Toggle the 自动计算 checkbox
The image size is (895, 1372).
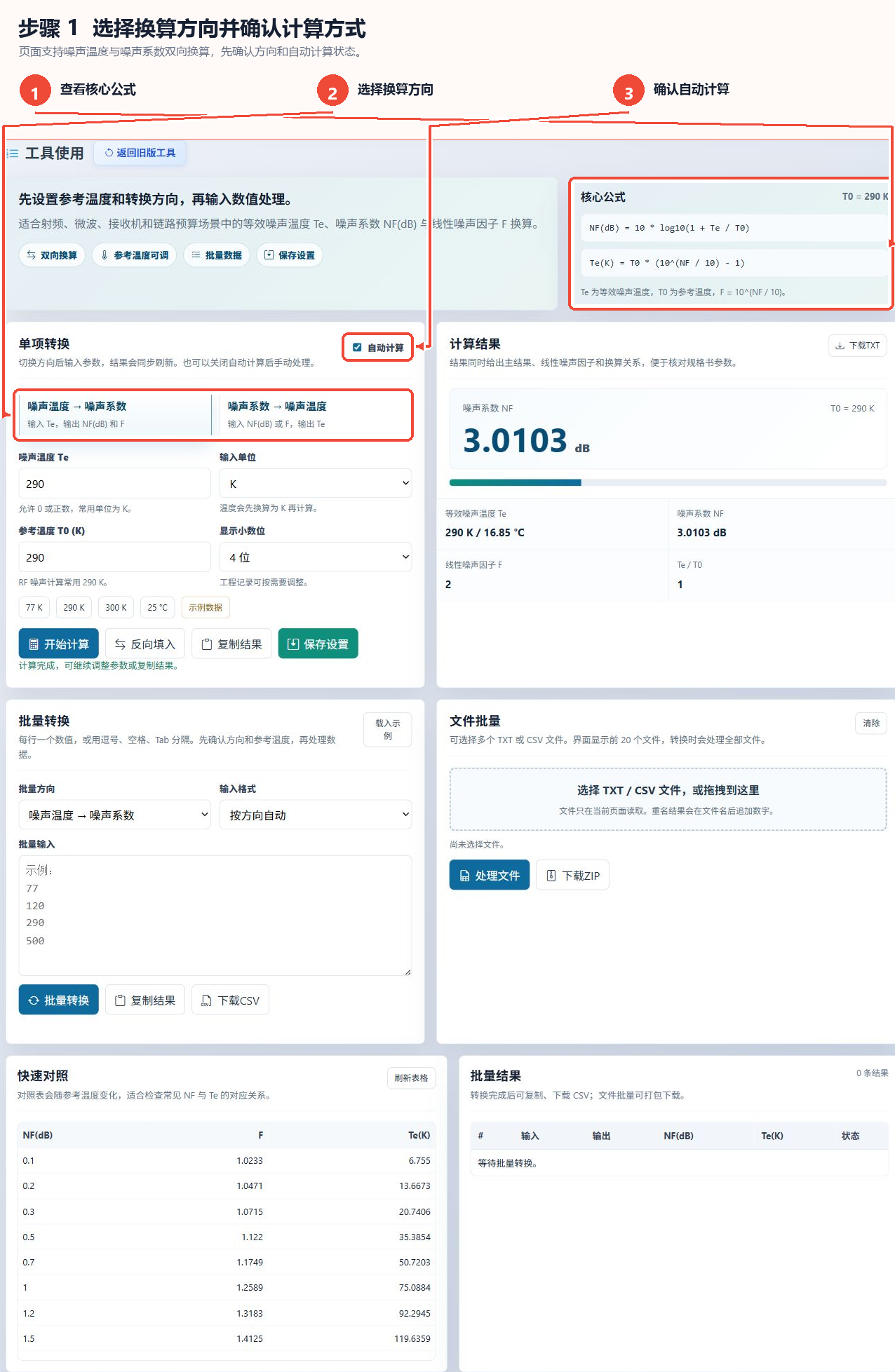point(357,348)
